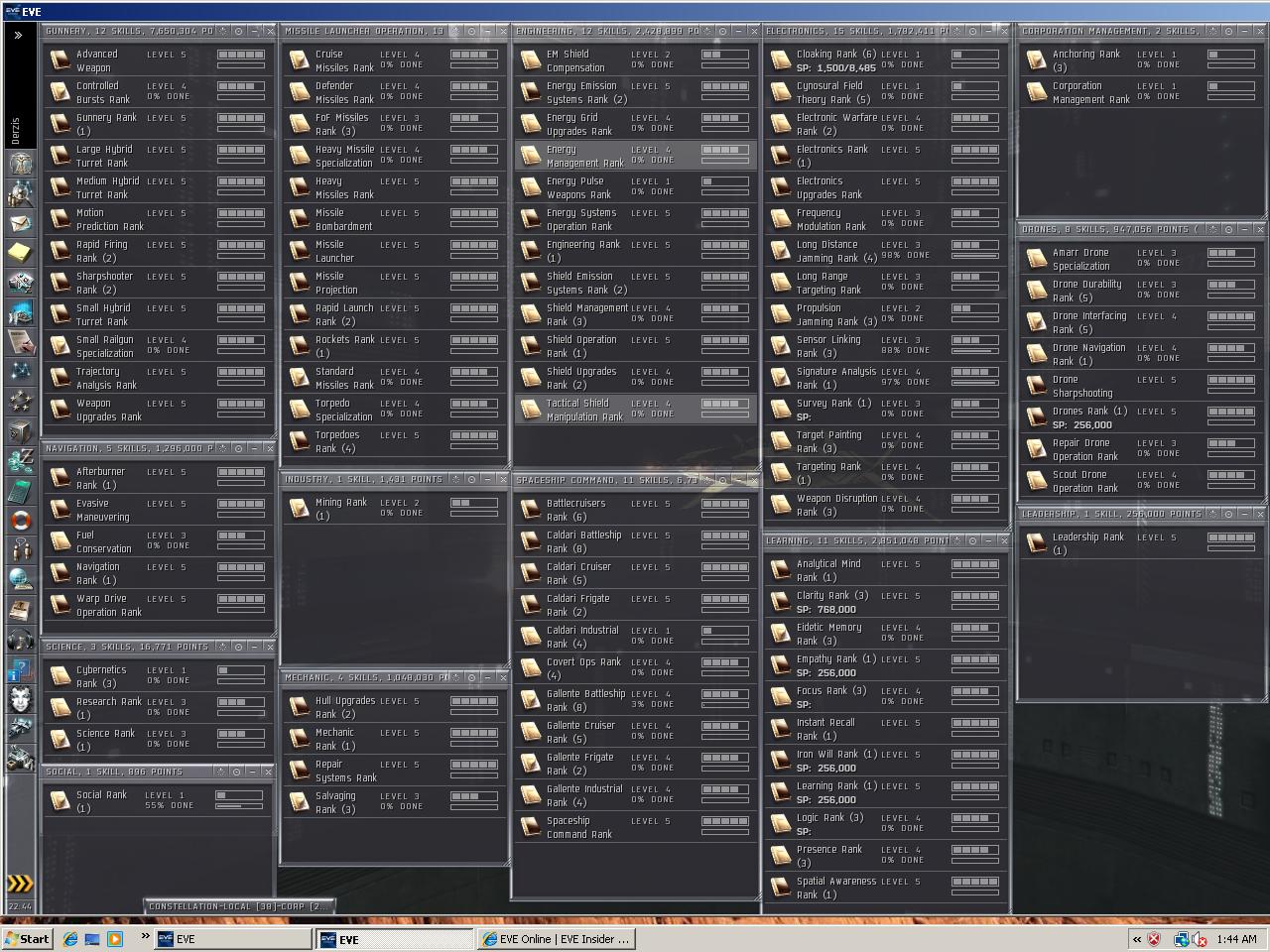
Task: Select the Torpedo Specialization skill row
Action: [395, 410]
